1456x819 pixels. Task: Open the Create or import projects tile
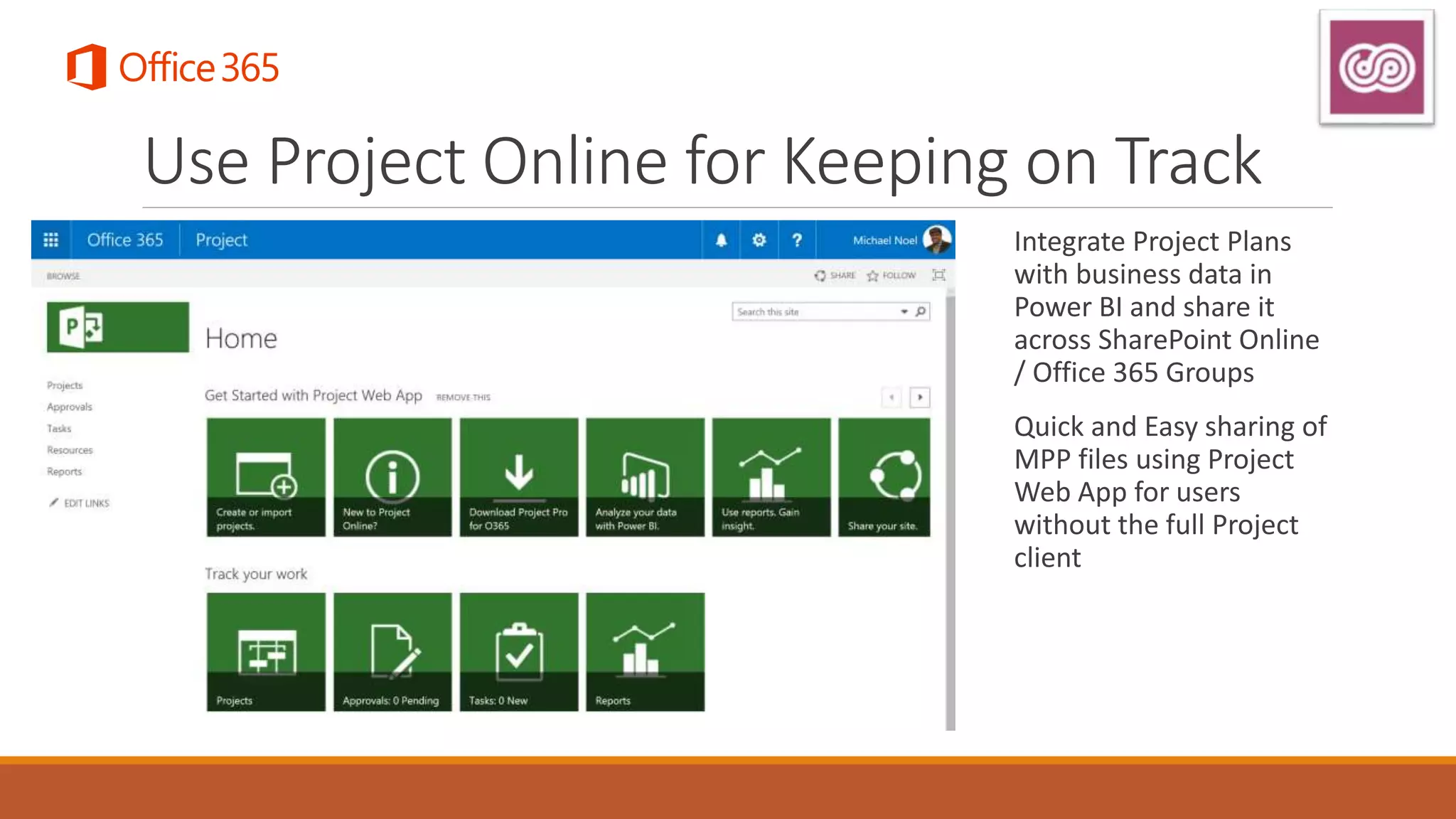point(266,477)
